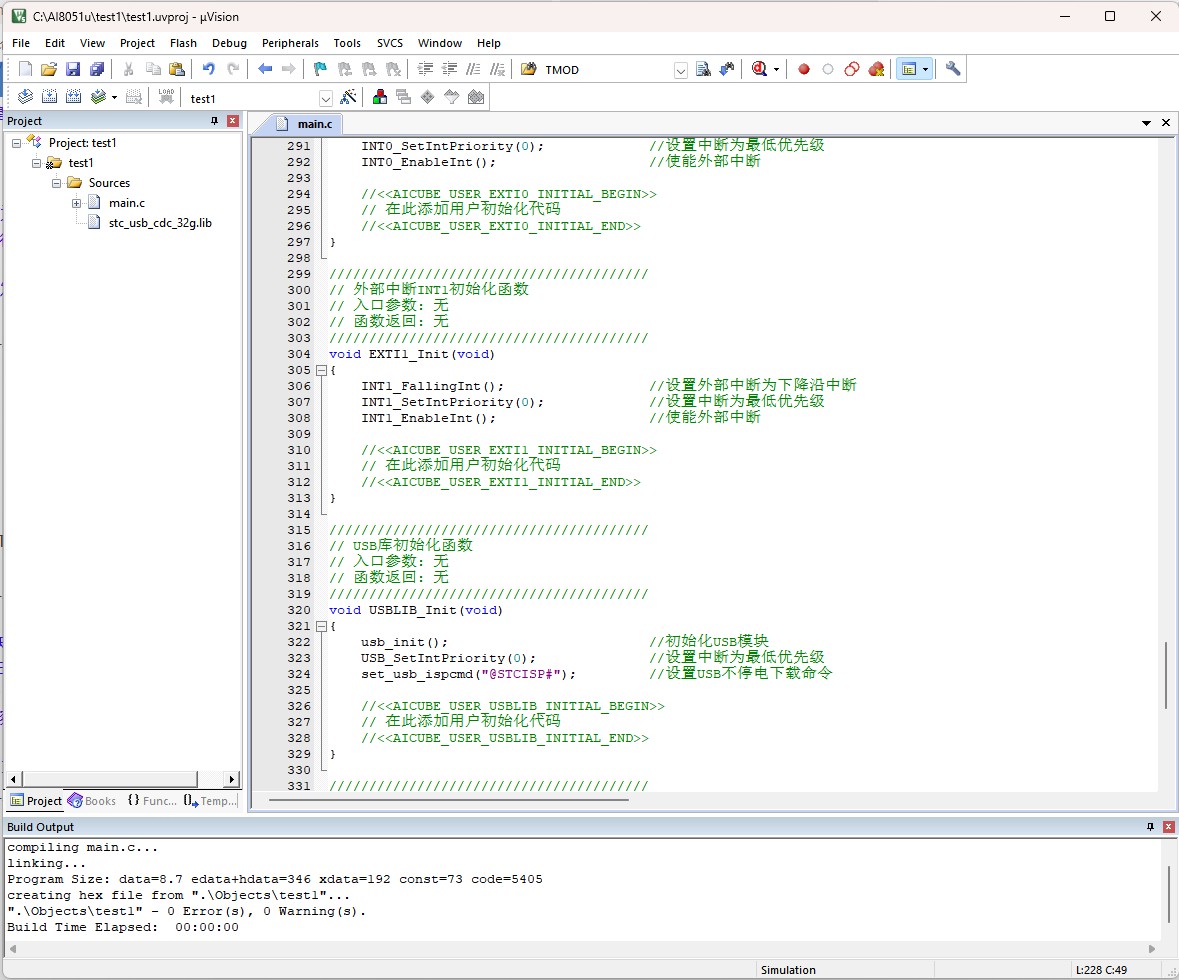
Task: Open the Project menu
Action: click(x=137, y=43)
